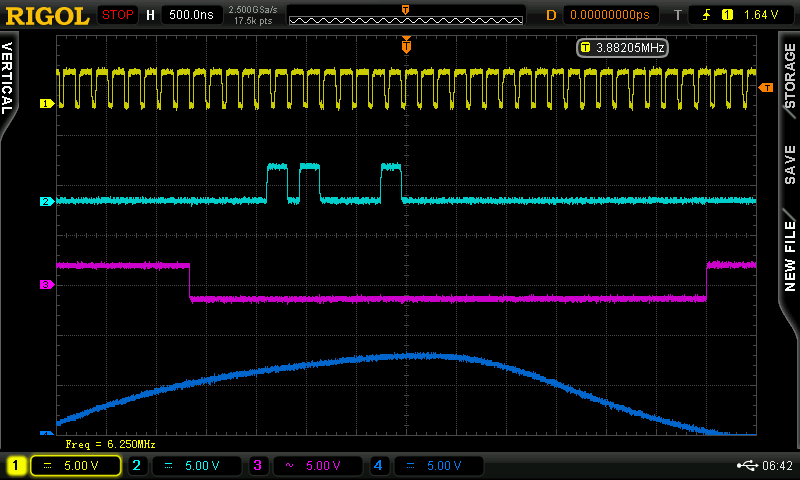Click the SAVE menu item

pos(789,165)
